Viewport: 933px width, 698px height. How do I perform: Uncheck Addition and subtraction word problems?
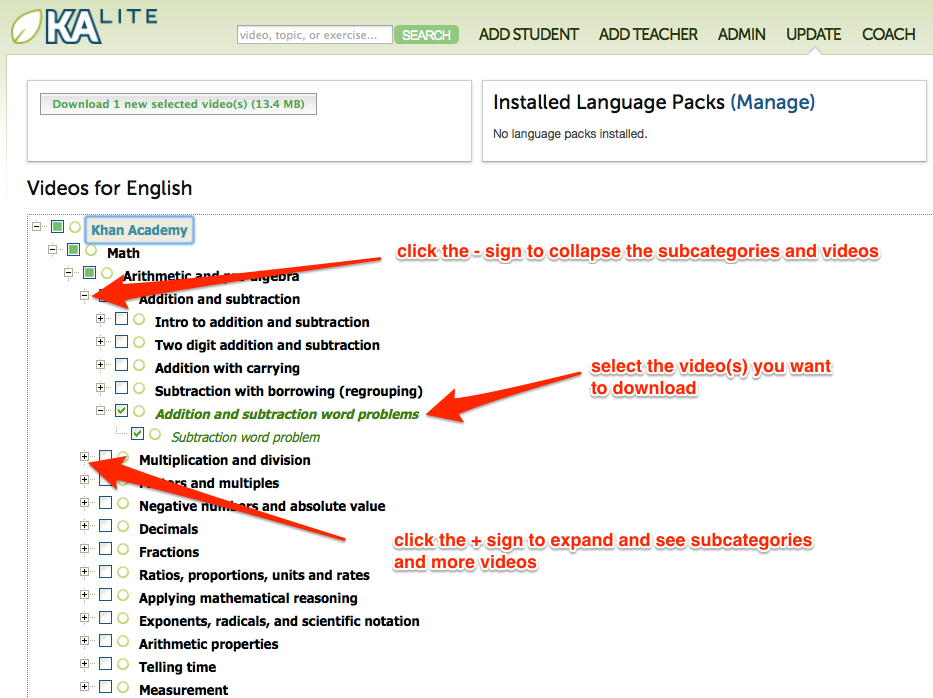click(121, 411)
